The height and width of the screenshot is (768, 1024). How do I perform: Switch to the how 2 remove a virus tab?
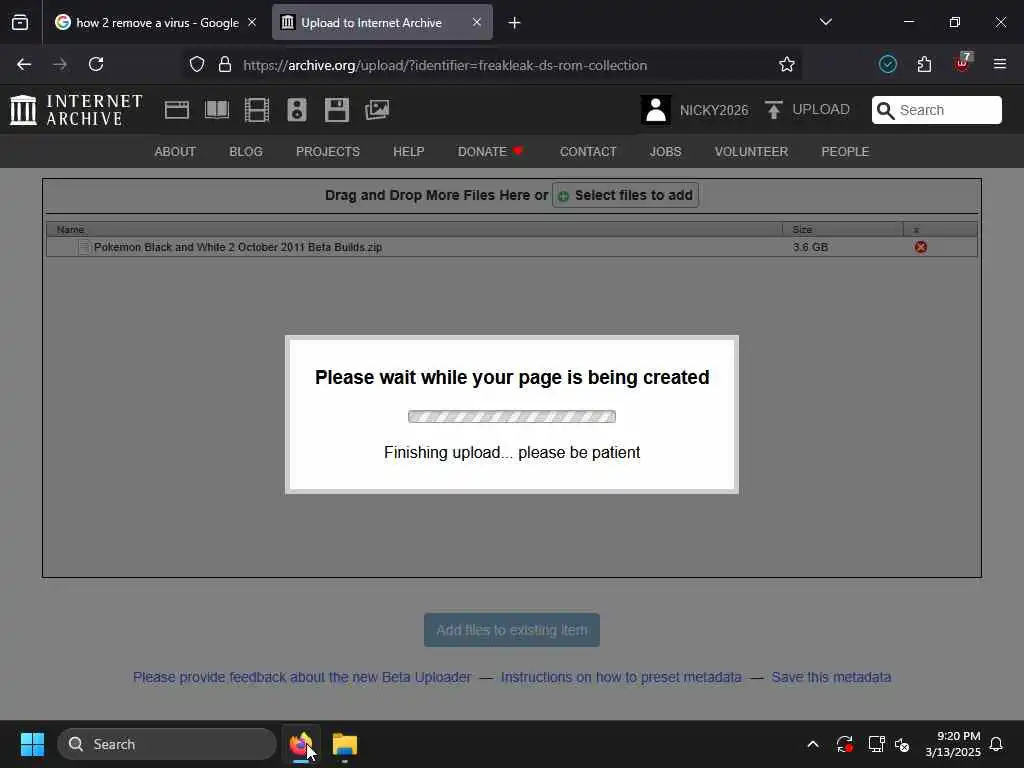tap(155, 23)
